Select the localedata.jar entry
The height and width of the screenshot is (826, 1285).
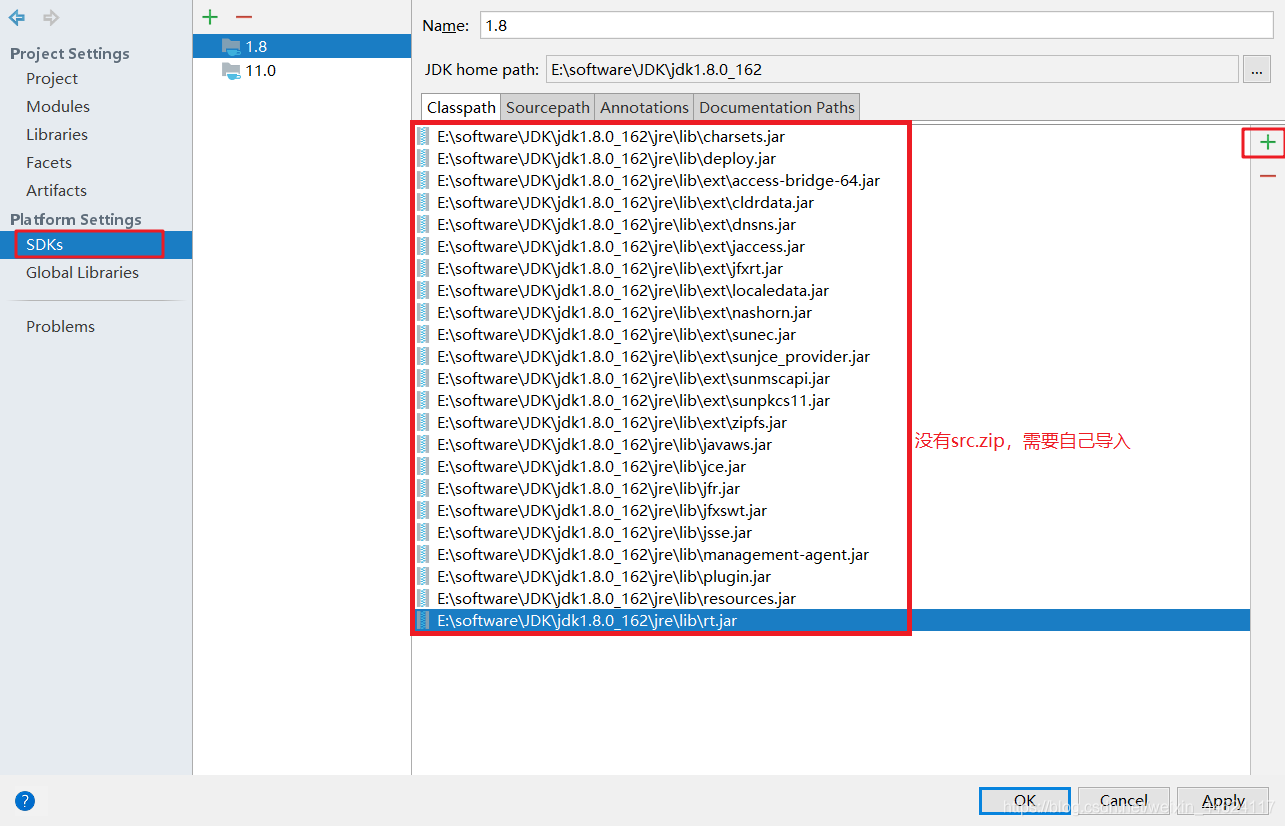830,290
